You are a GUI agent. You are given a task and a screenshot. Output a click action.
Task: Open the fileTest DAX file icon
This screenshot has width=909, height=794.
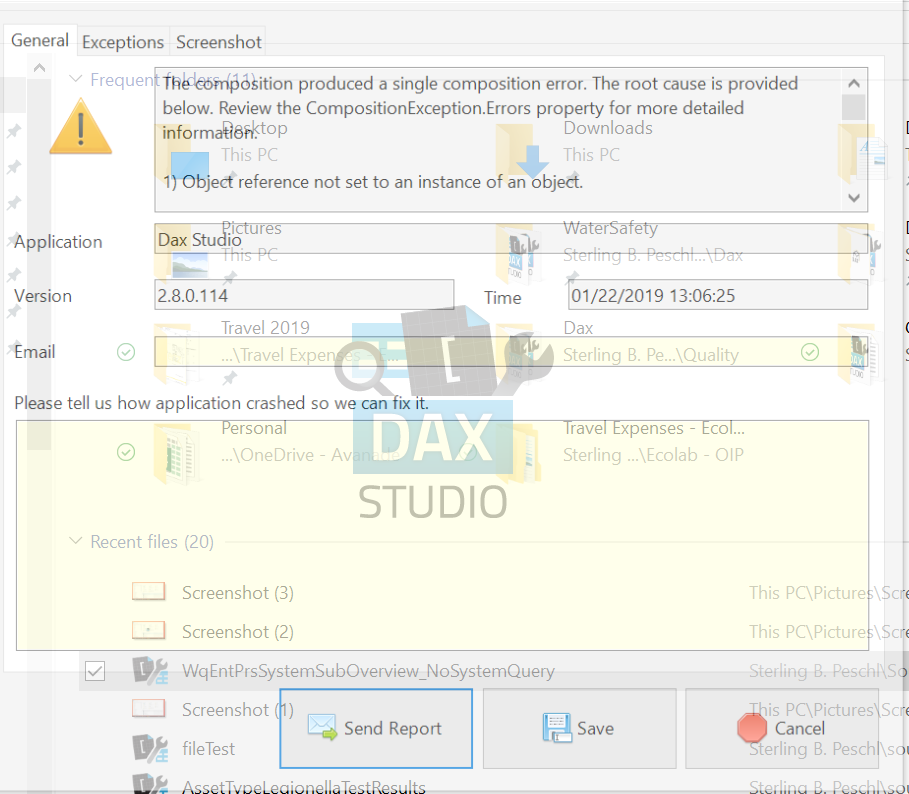coord(148,748)
